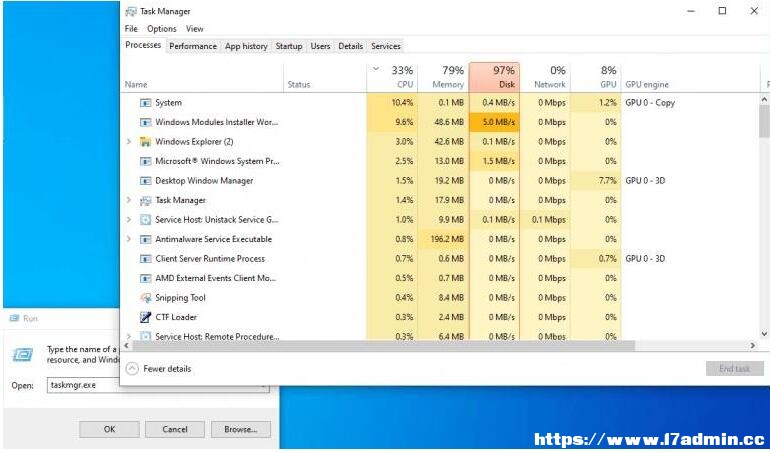This screenshot has height=453, width=770.
Task: Select the CTF Loader process name
Action: pyautogui.click(x=176, y=317)
